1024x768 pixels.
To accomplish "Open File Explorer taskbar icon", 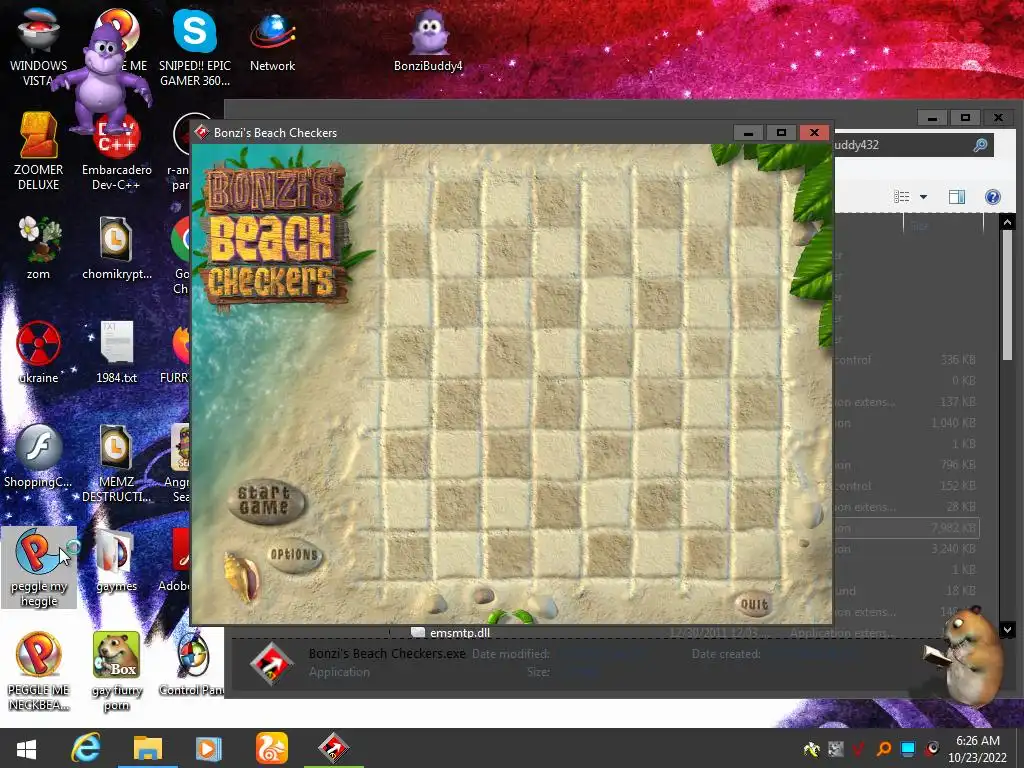I will click(148, 748).
